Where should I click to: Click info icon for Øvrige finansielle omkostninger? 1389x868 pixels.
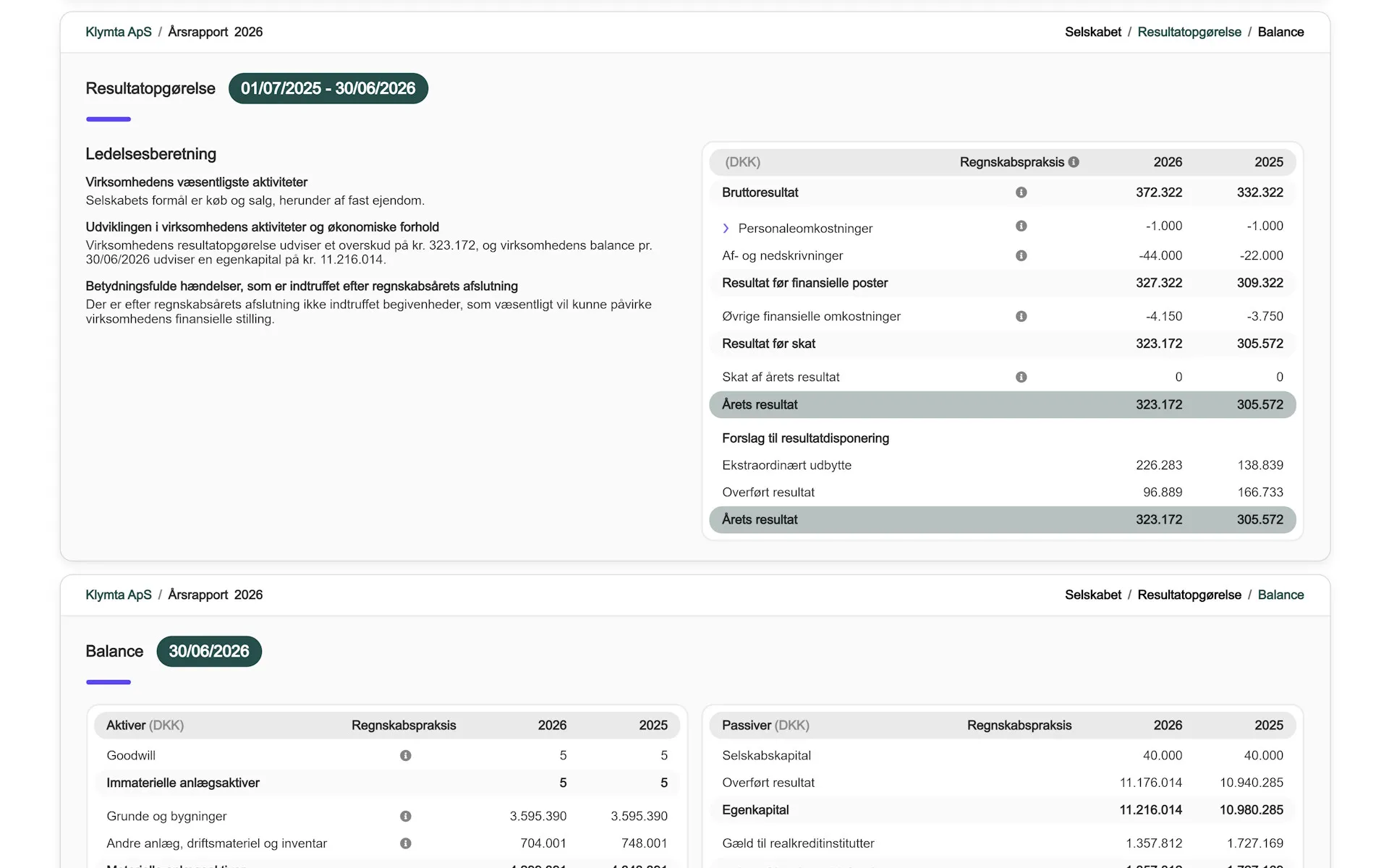[x=1021, y=316]
